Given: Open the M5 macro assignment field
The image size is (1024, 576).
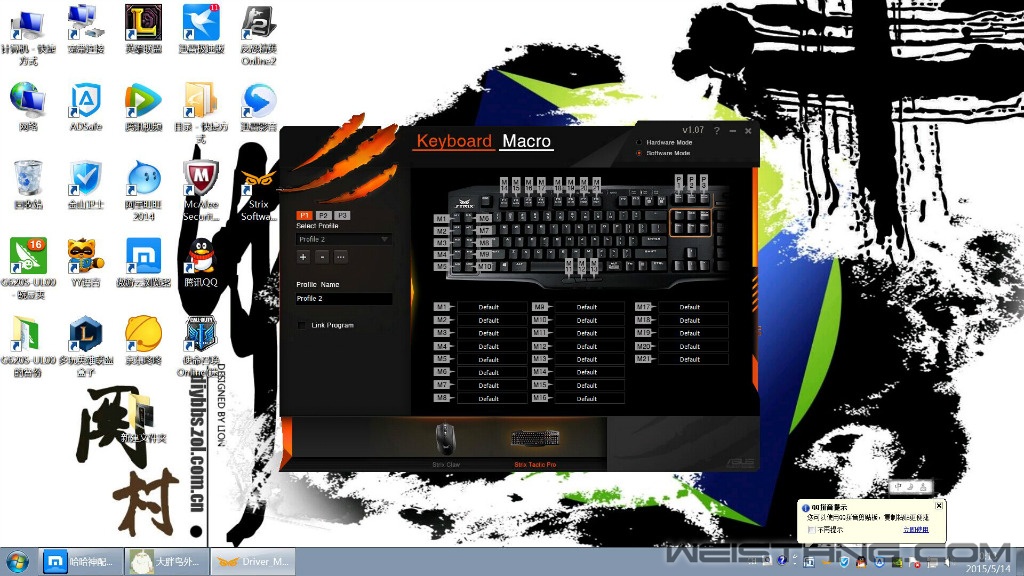Looking at the screenshot, I should pos(492,359).
